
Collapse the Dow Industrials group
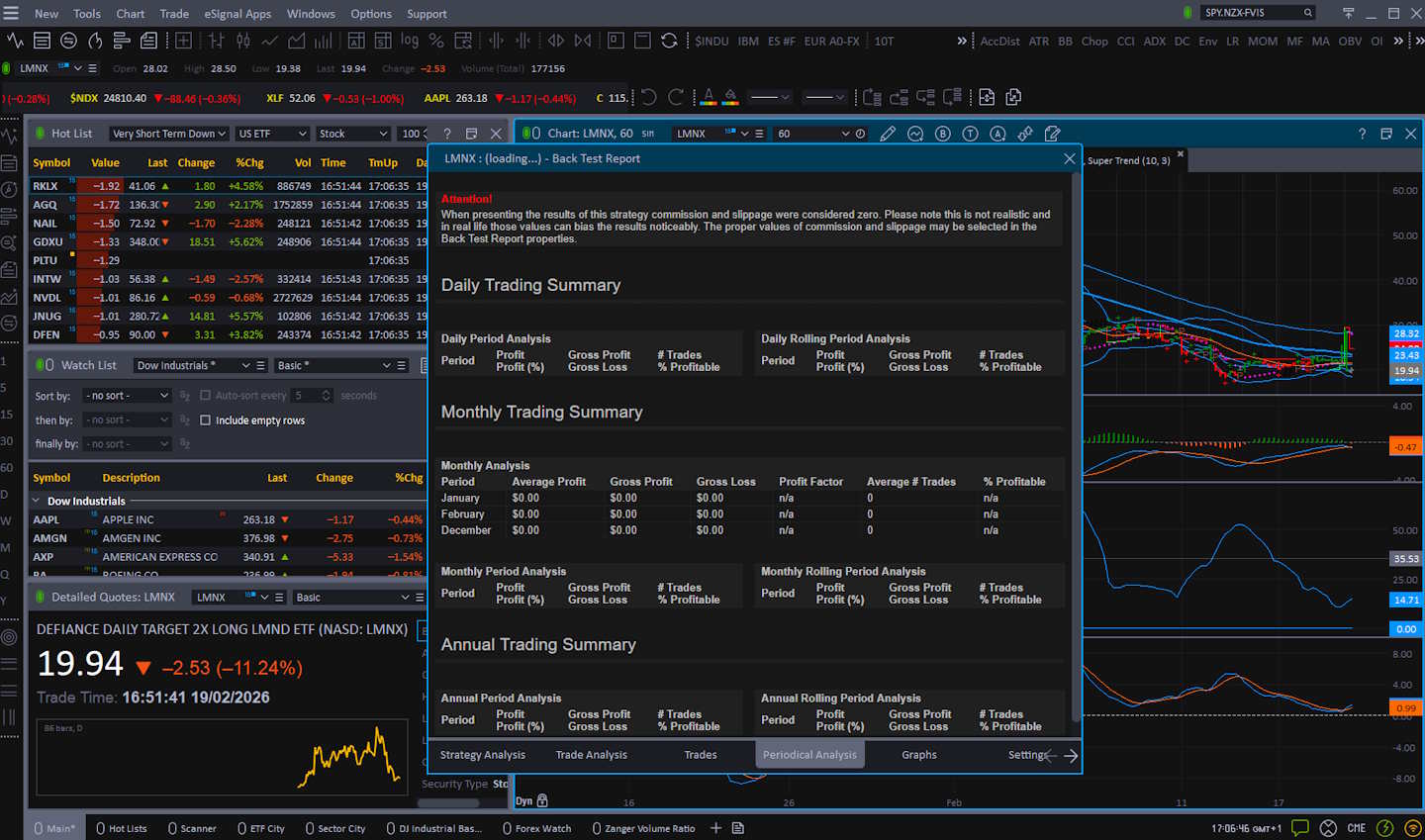(37, 501)
